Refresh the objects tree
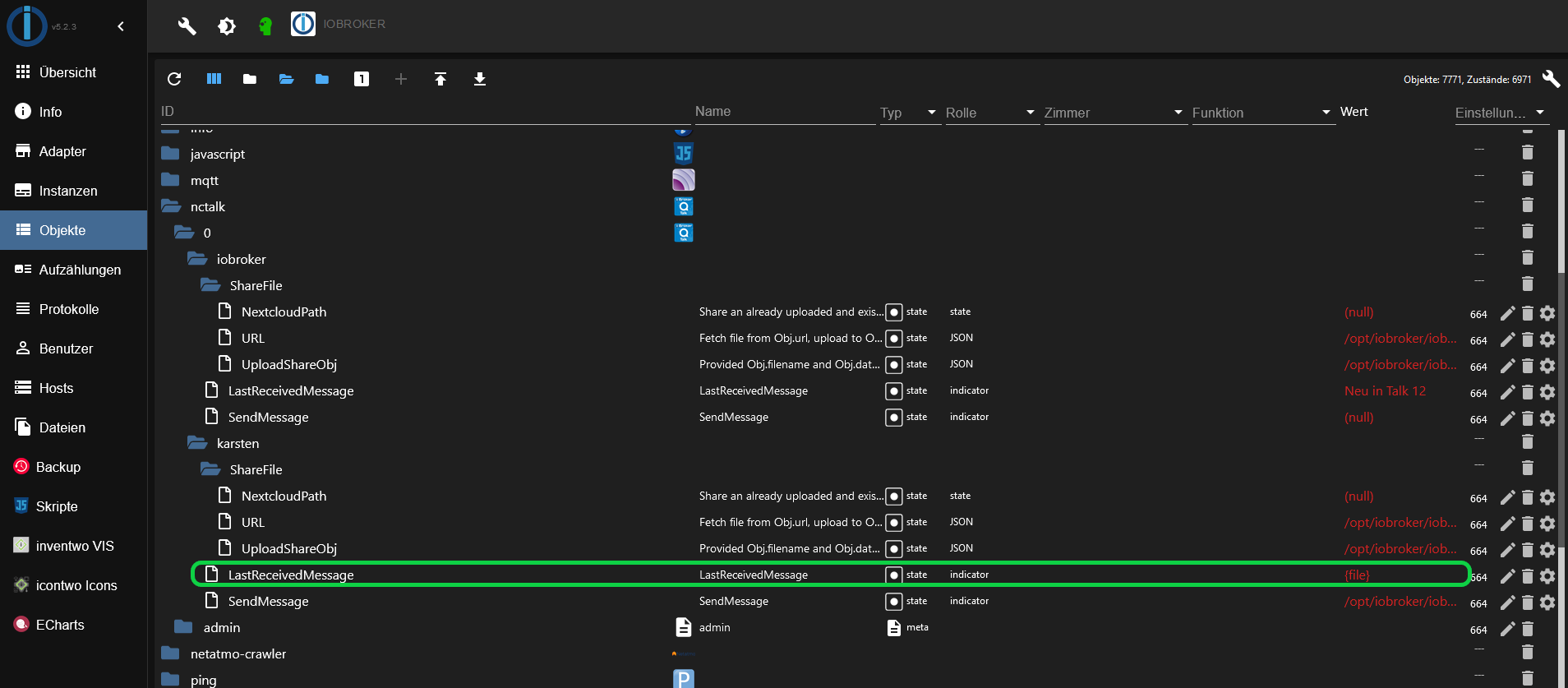The height and width of the screenshot is (688, 1568). point(174,79)
